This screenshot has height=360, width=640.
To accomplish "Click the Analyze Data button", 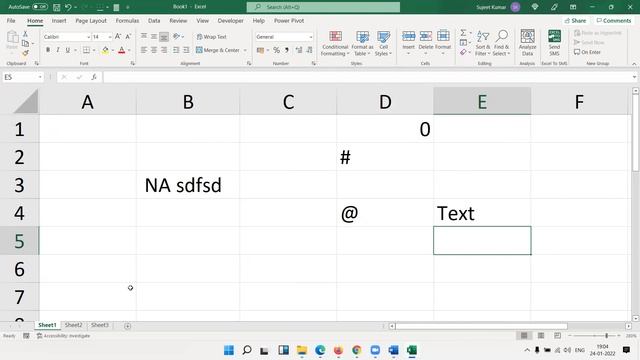I will (527, 42).
